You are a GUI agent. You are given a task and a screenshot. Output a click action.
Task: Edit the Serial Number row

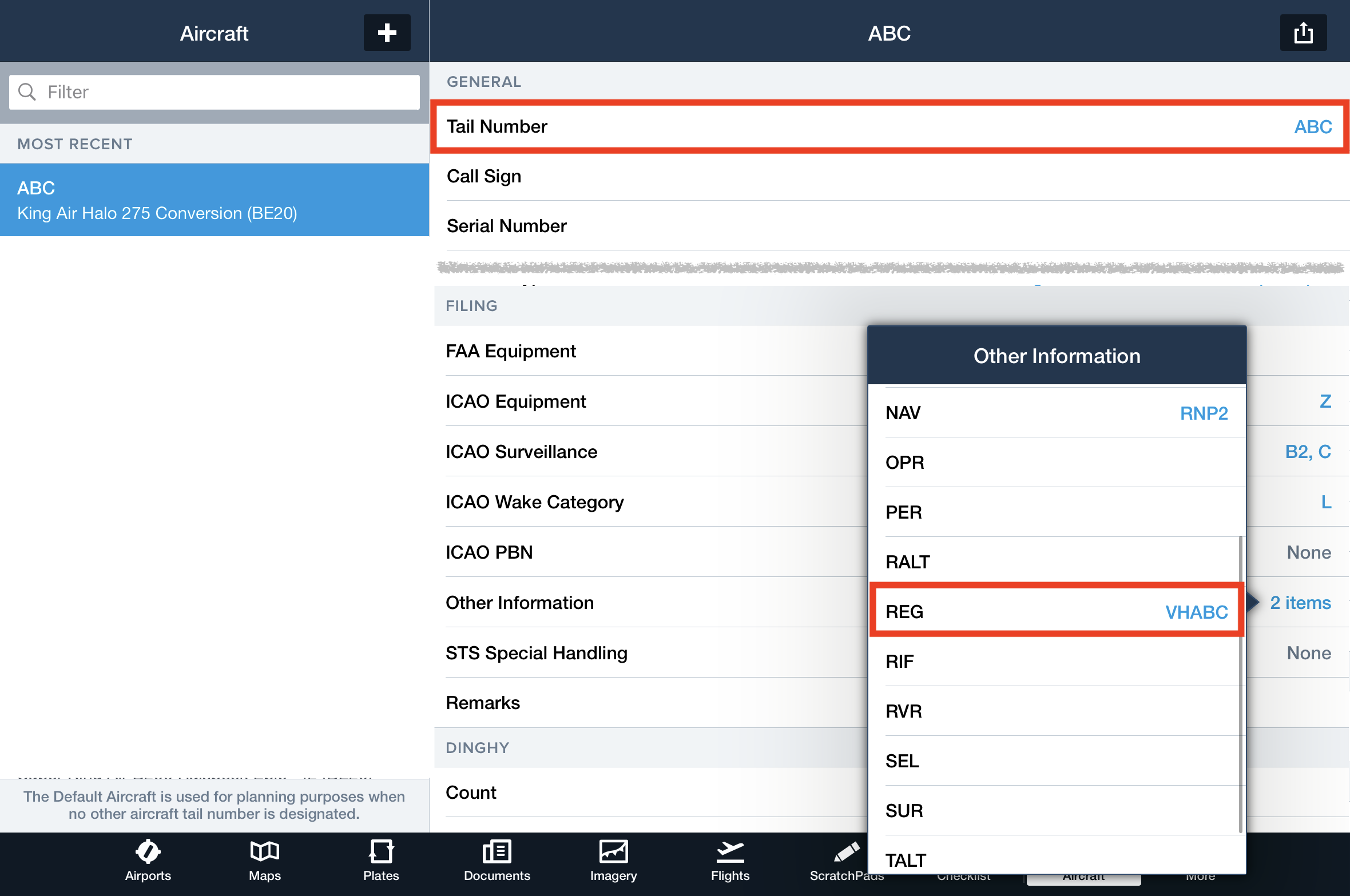pos(890,226)
